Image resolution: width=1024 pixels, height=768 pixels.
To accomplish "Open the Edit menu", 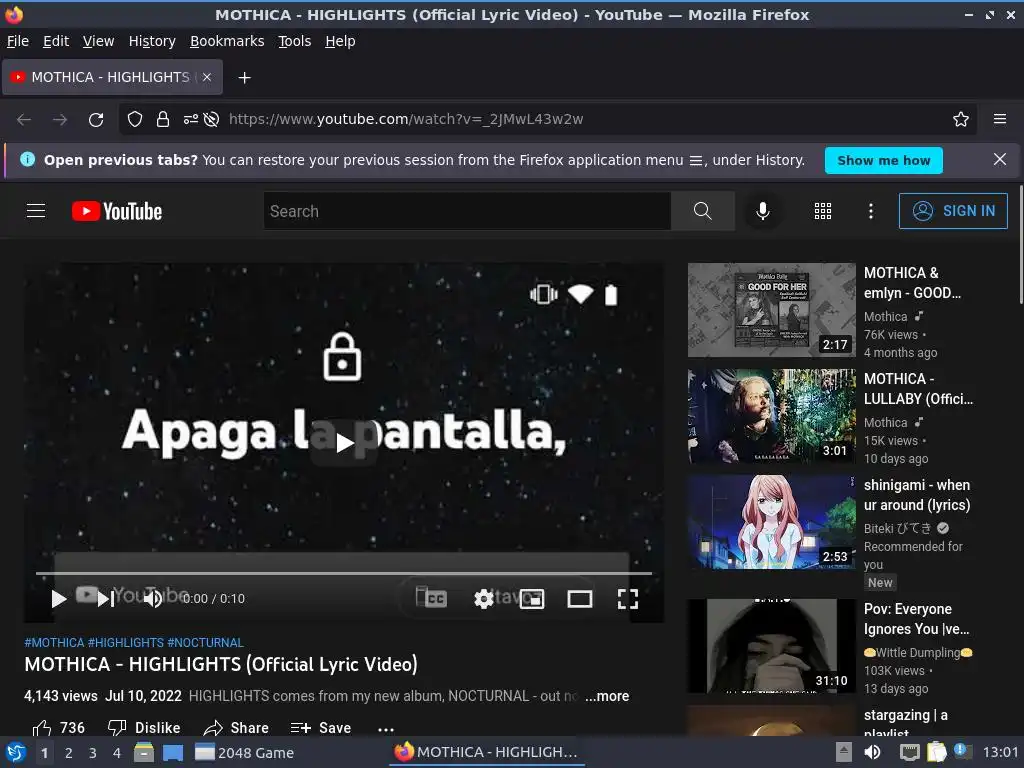I will coord(56,41).
